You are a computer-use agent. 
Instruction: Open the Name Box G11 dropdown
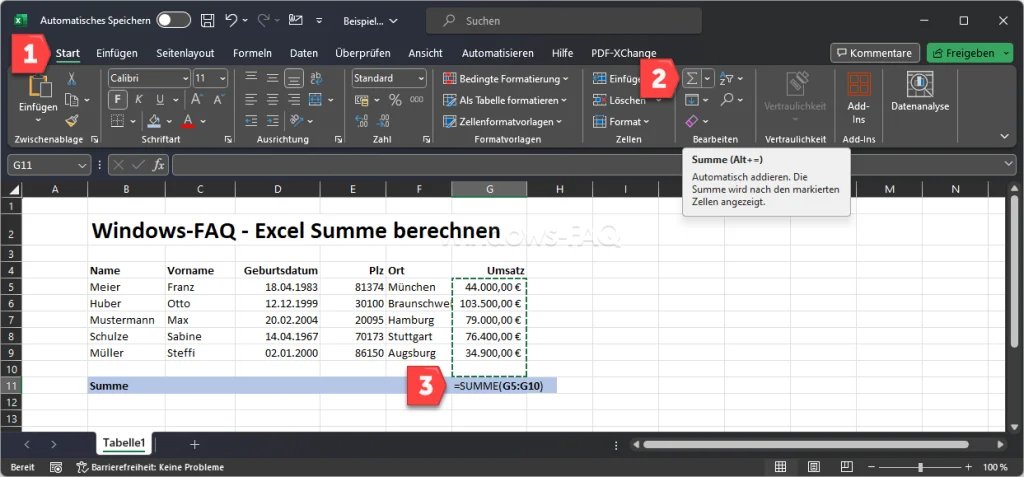(82, 165)
